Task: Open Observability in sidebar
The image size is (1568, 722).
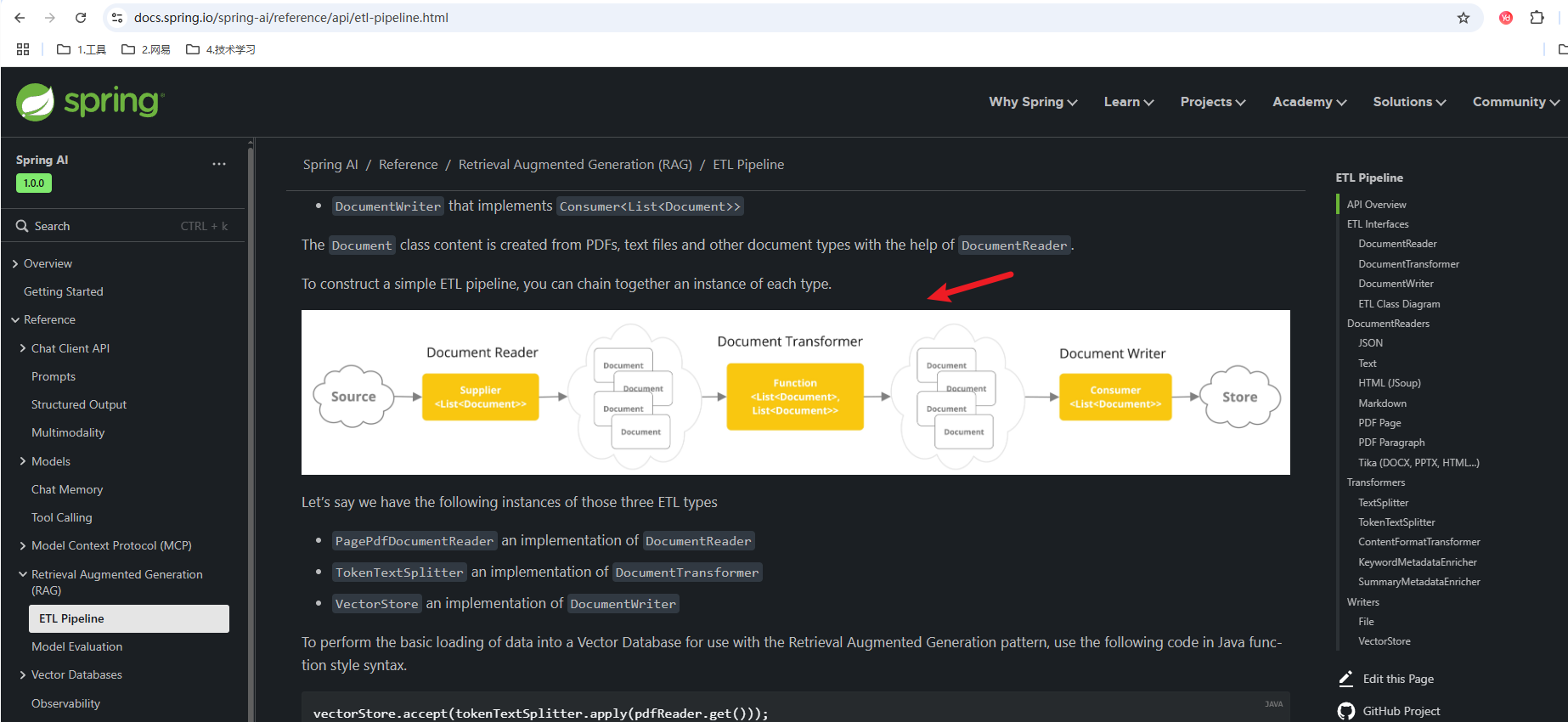Action: (x=65, y=703)
